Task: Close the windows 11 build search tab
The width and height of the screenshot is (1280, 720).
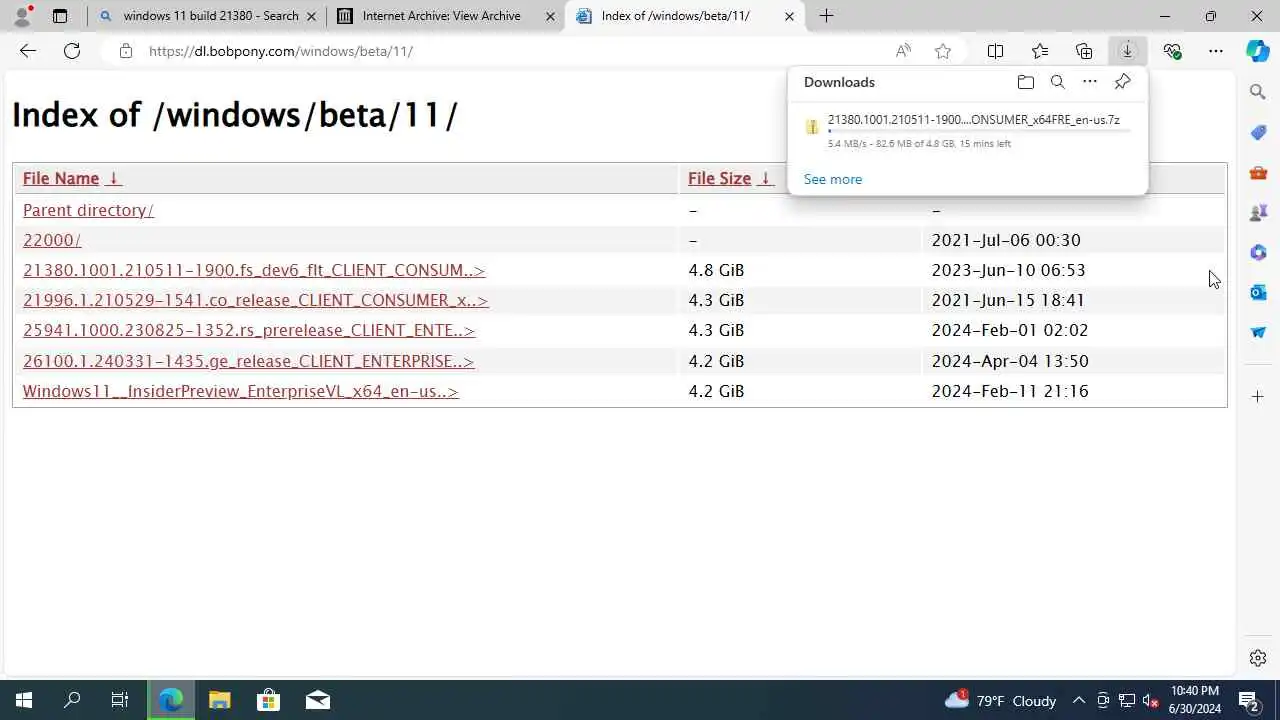Action: point(311,16)
